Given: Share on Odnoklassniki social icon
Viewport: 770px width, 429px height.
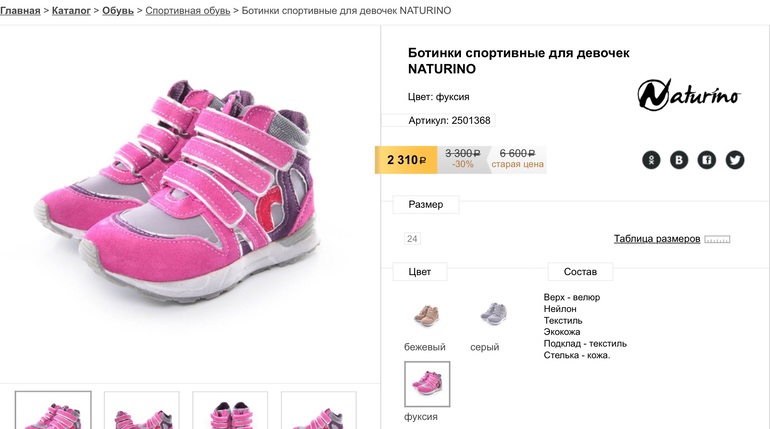Looking at the screenshot, I should (651, 159).
